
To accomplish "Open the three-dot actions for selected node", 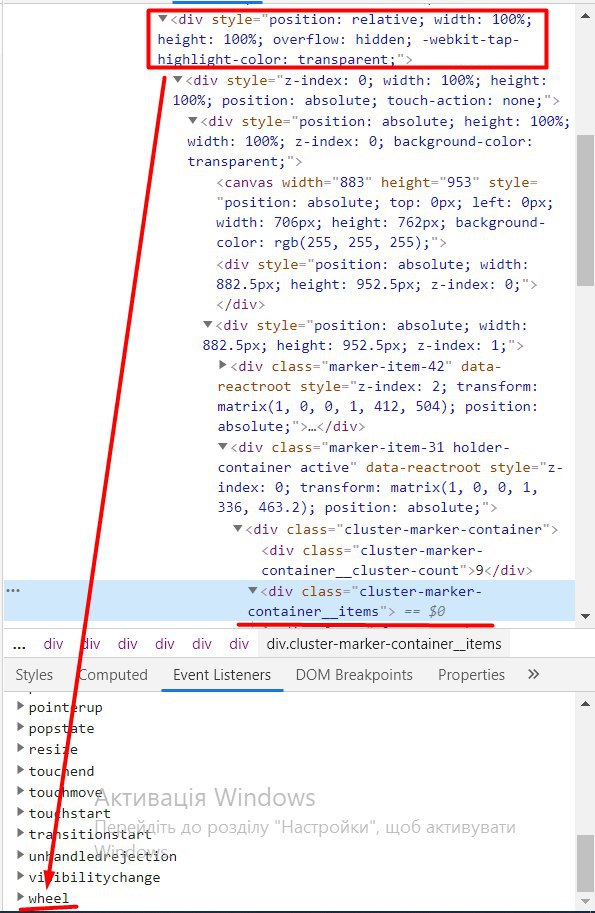I will (x=13, y=590).
